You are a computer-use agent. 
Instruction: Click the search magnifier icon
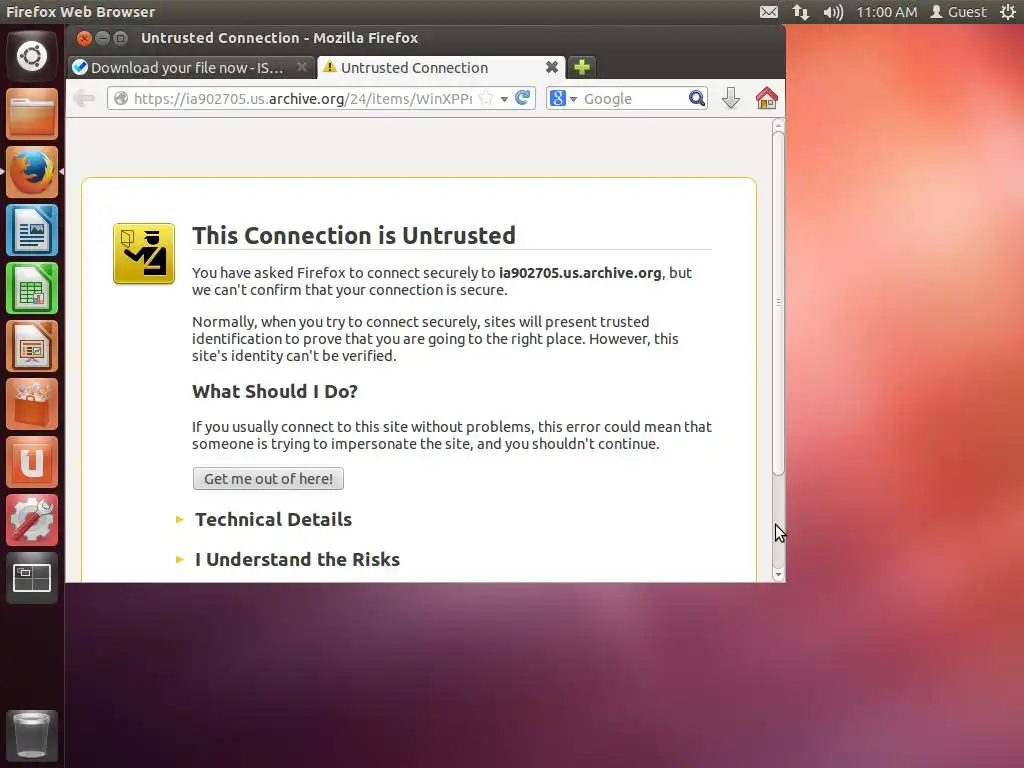697,99
